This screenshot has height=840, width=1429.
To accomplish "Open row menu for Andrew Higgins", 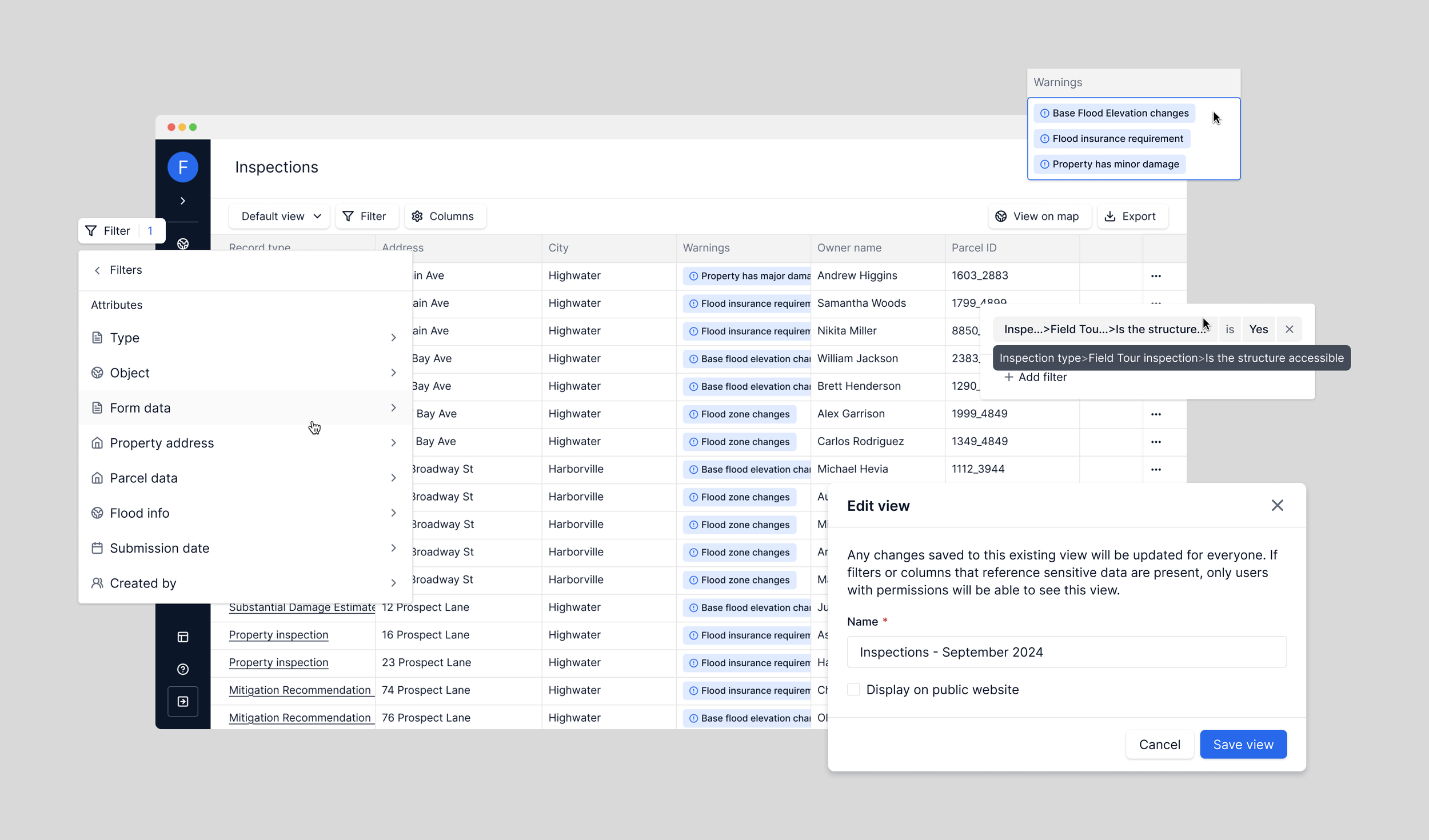I will point(1155,276).
